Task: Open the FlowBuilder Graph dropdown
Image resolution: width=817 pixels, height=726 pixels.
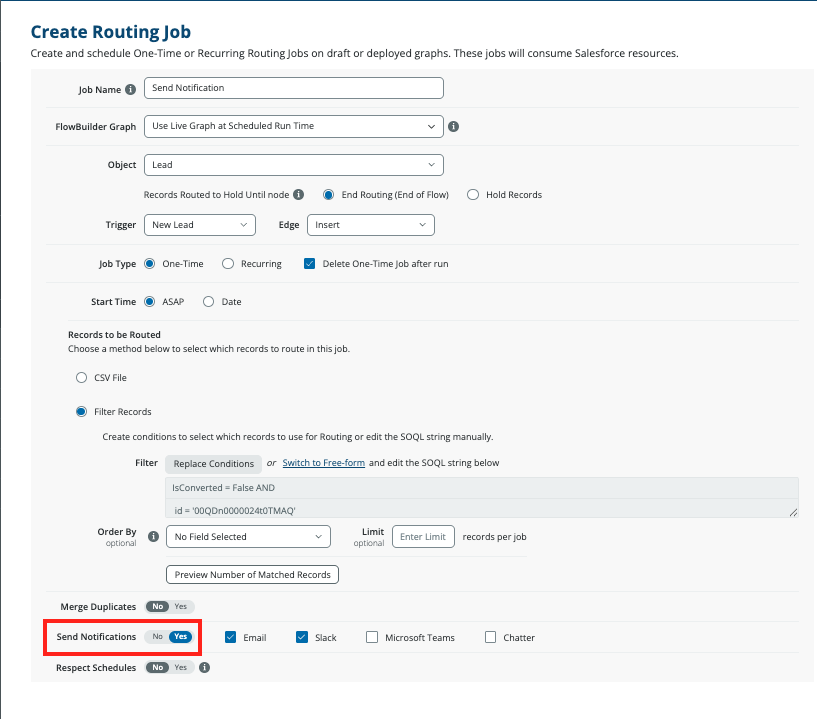Action: click(x=294, y=127)
